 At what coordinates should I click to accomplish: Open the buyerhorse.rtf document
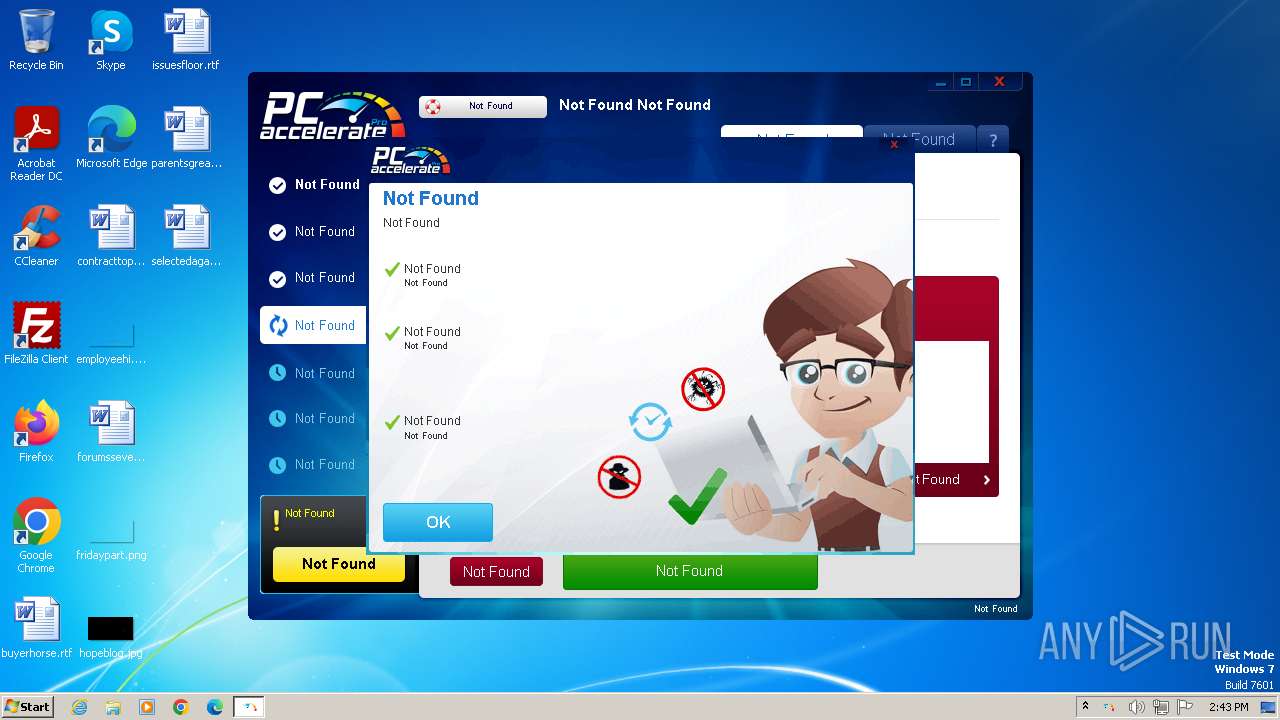pyautogui.click(x=36, y=628)
